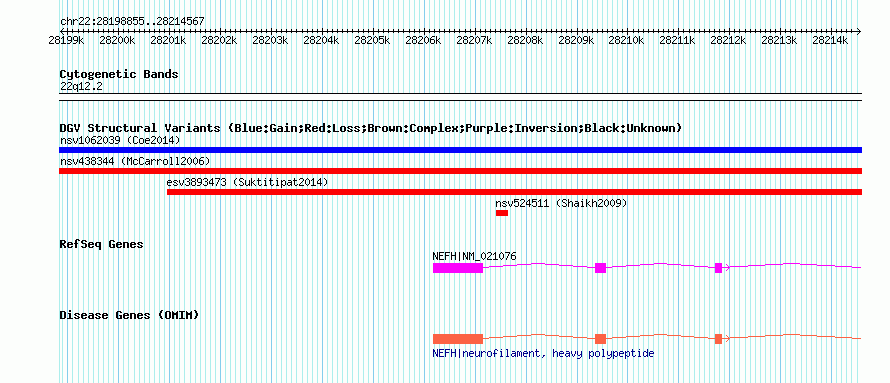Click the 28207k ruler tick label
The width and height of the screenshot is (890, 383).
[475, 40]
